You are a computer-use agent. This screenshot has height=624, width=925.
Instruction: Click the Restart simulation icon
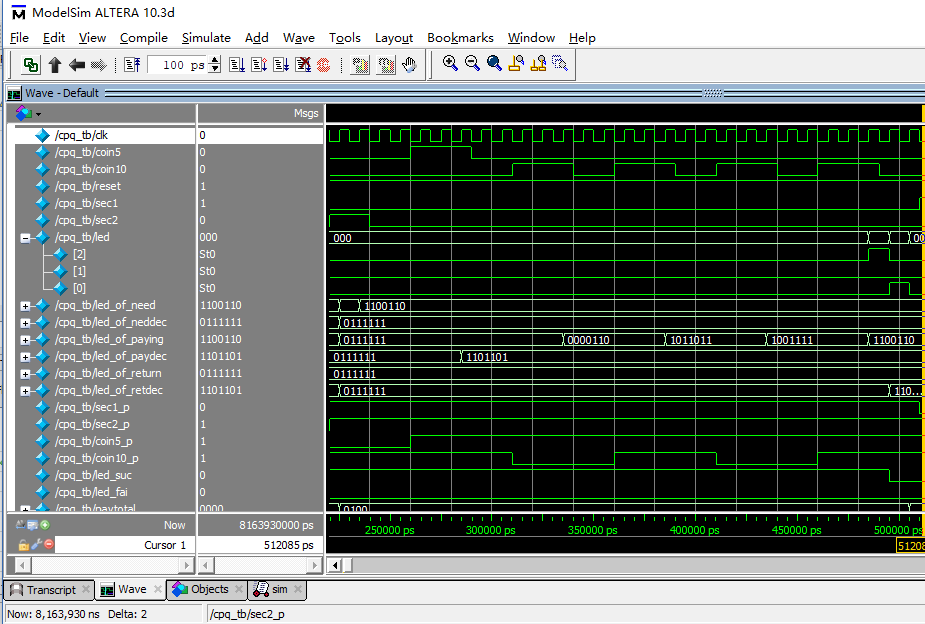click(132, 65)
